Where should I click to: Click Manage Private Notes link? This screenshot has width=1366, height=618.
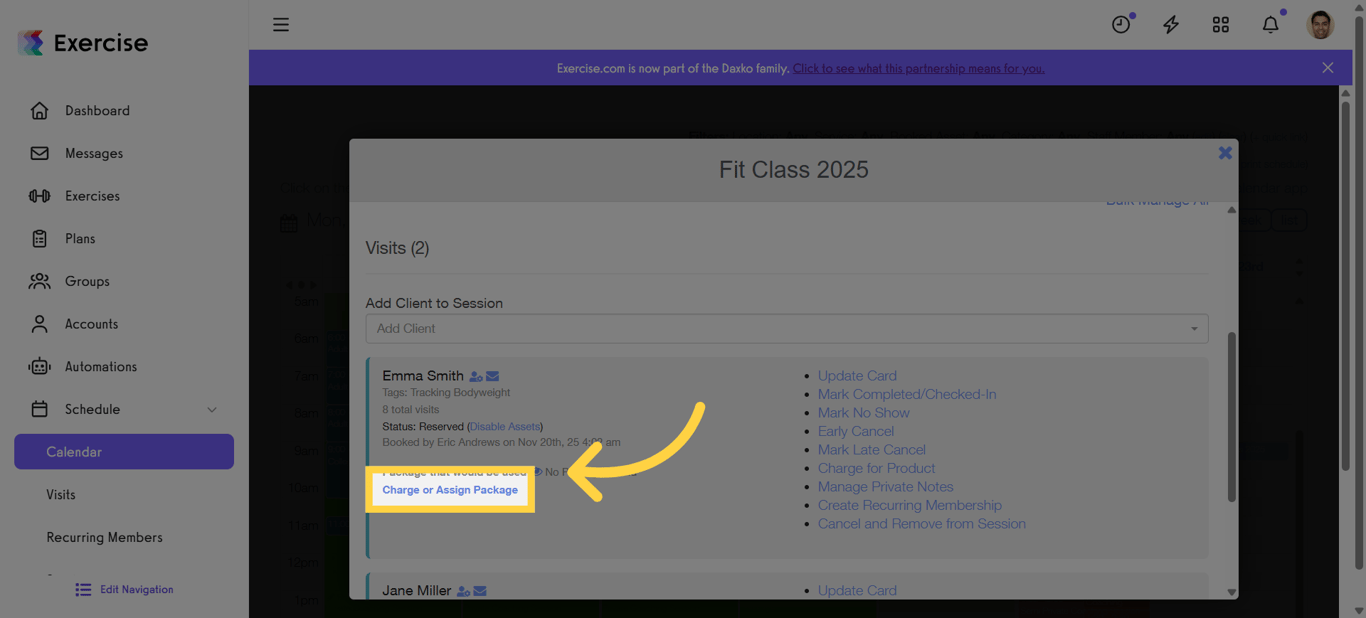click(886, 487)
